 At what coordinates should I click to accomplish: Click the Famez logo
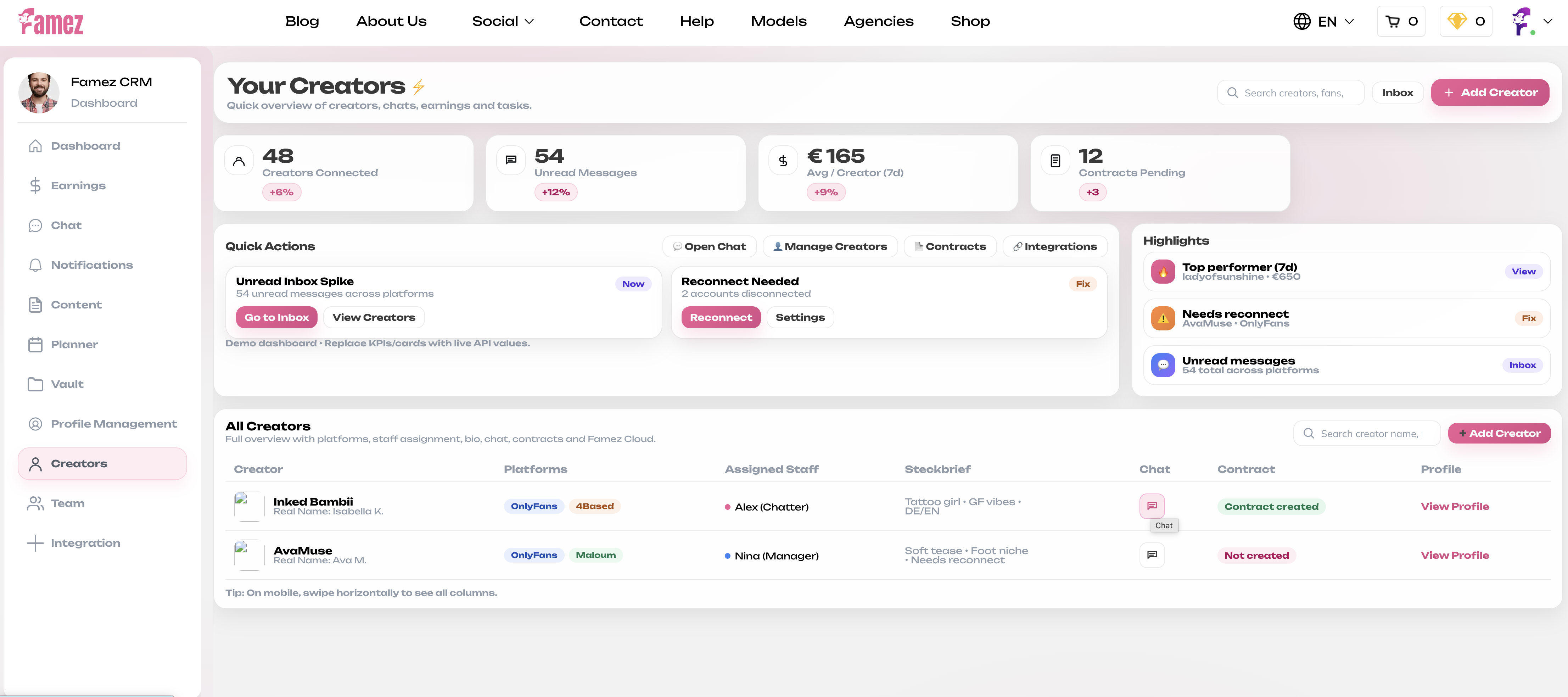point(51,22)
